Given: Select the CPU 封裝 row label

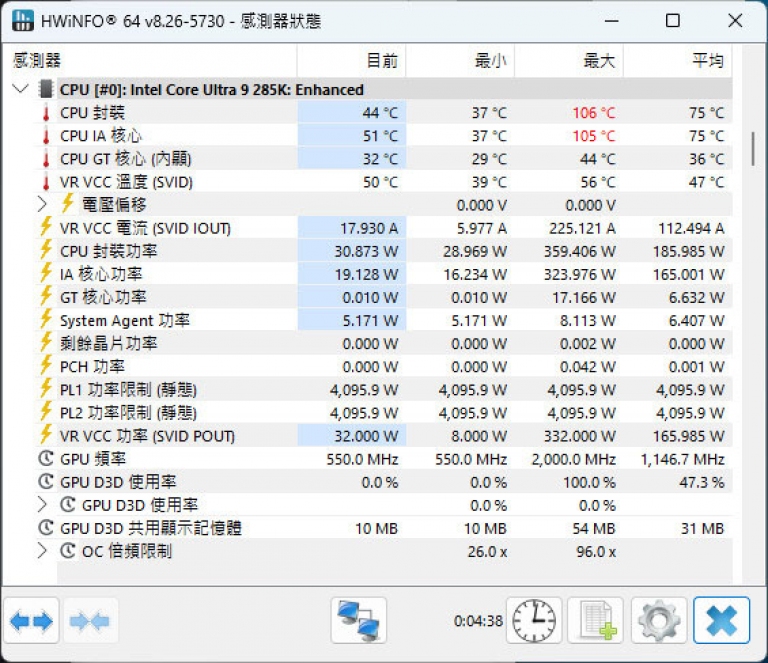Looking at the screenshot, I should [93, 113].
